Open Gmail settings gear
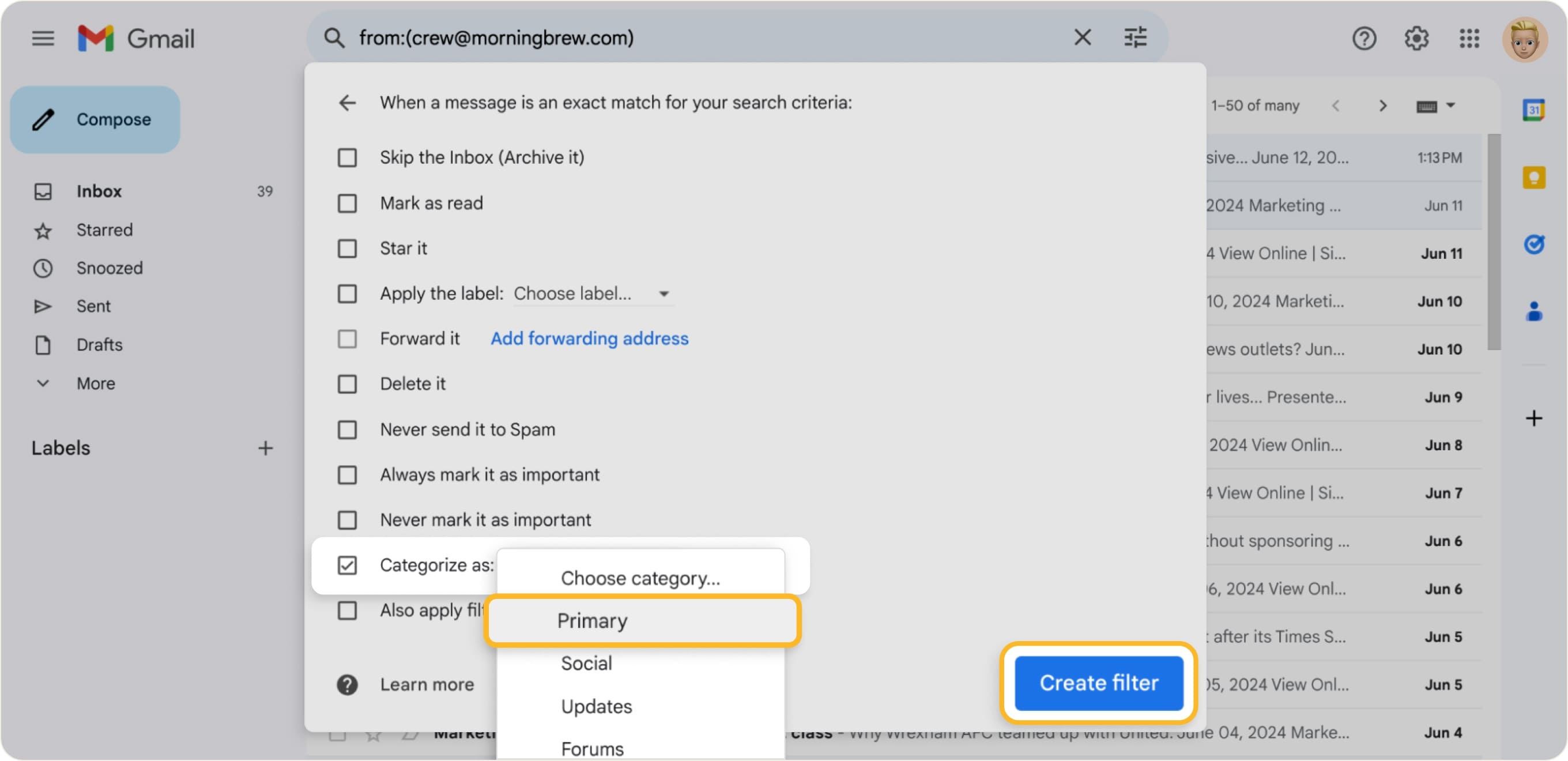The image size is (1568, 761). (x=1416, y=37)
